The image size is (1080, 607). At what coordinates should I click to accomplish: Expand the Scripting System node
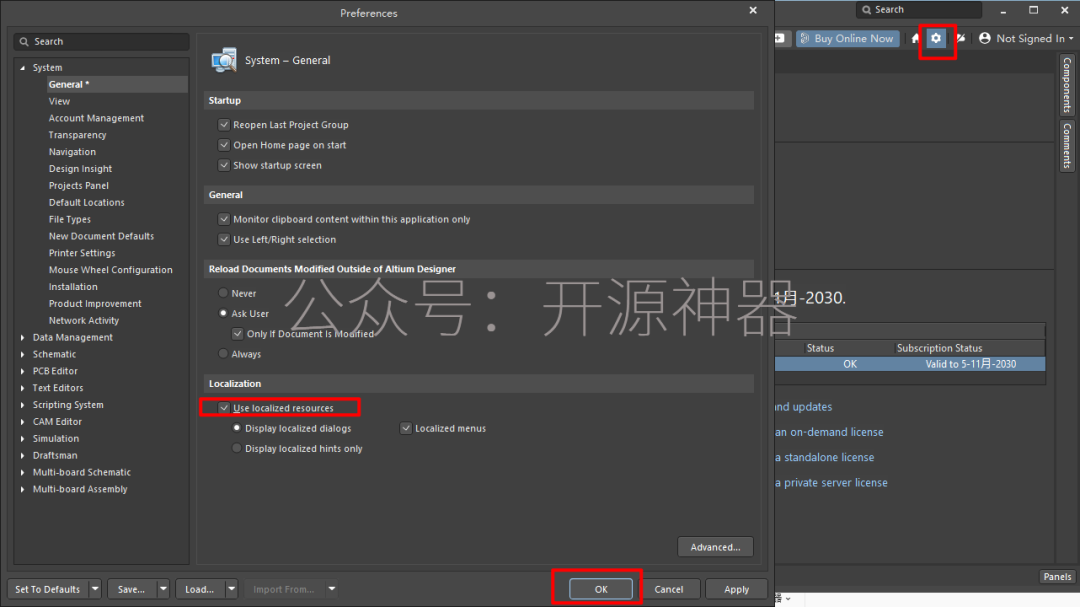[x=23, y=405]
